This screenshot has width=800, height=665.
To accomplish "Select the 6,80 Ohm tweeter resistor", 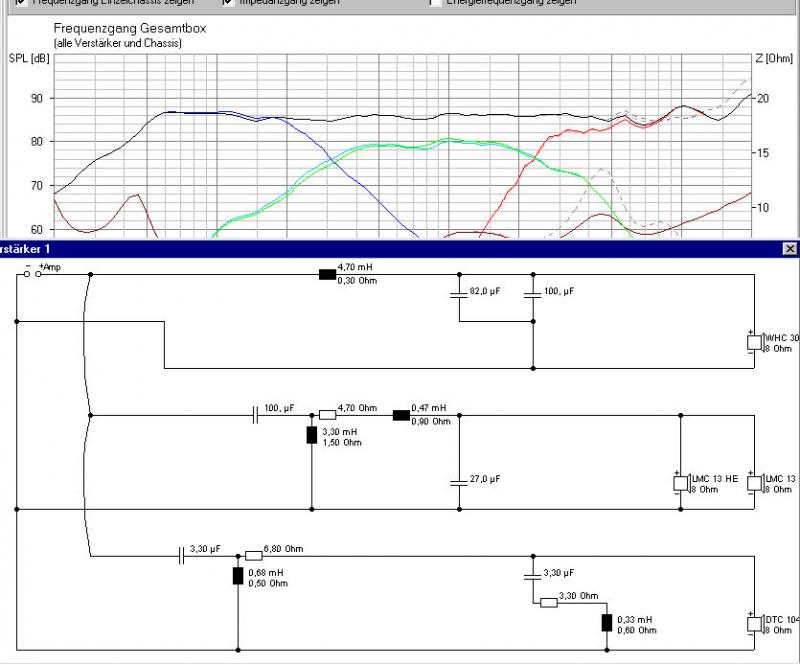I will 254,555.
